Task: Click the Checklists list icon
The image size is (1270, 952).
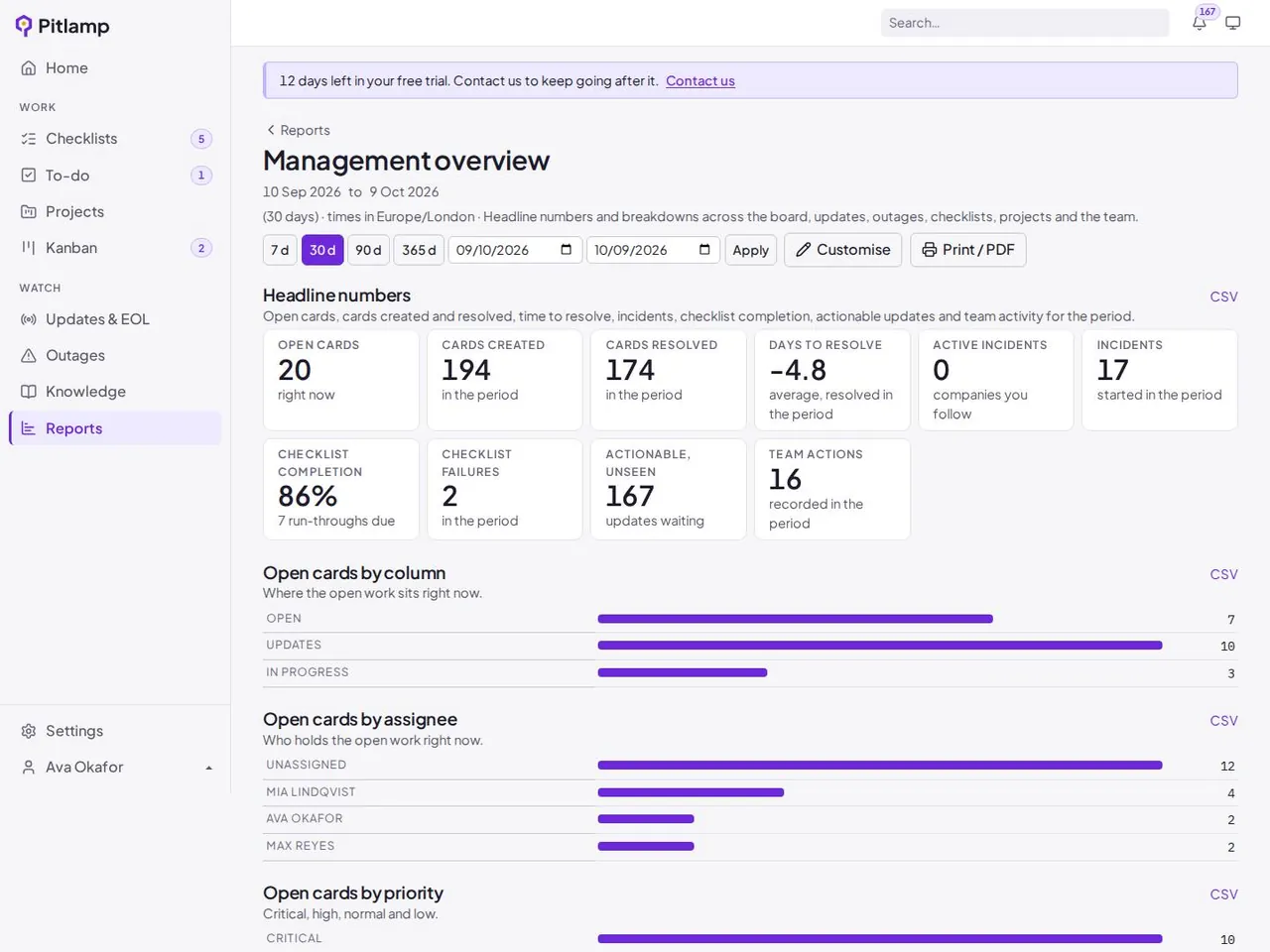Action: coord(29,139)
